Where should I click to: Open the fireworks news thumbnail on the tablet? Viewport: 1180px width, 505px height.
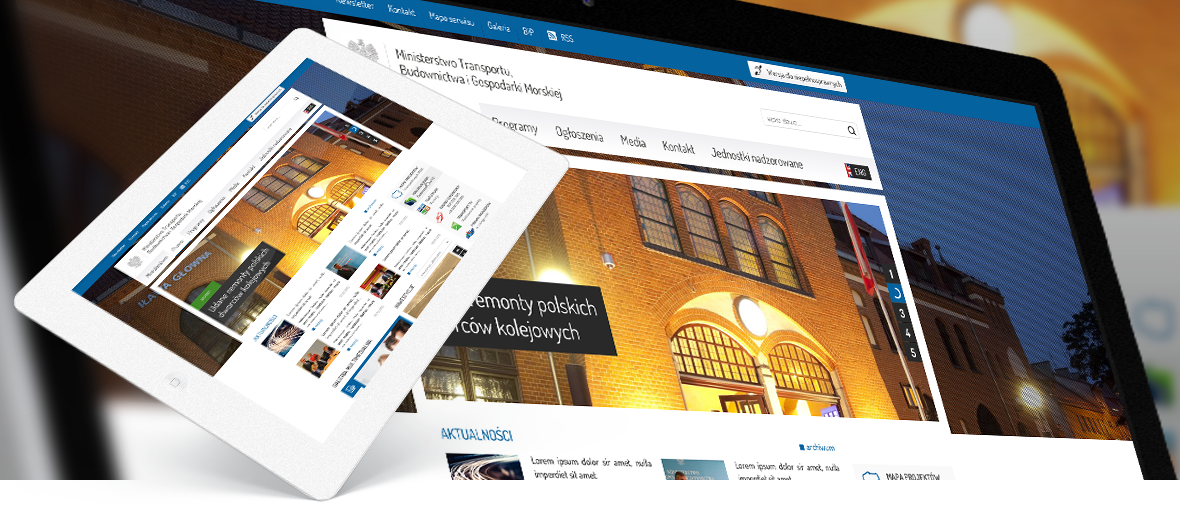tap(284, 338)
